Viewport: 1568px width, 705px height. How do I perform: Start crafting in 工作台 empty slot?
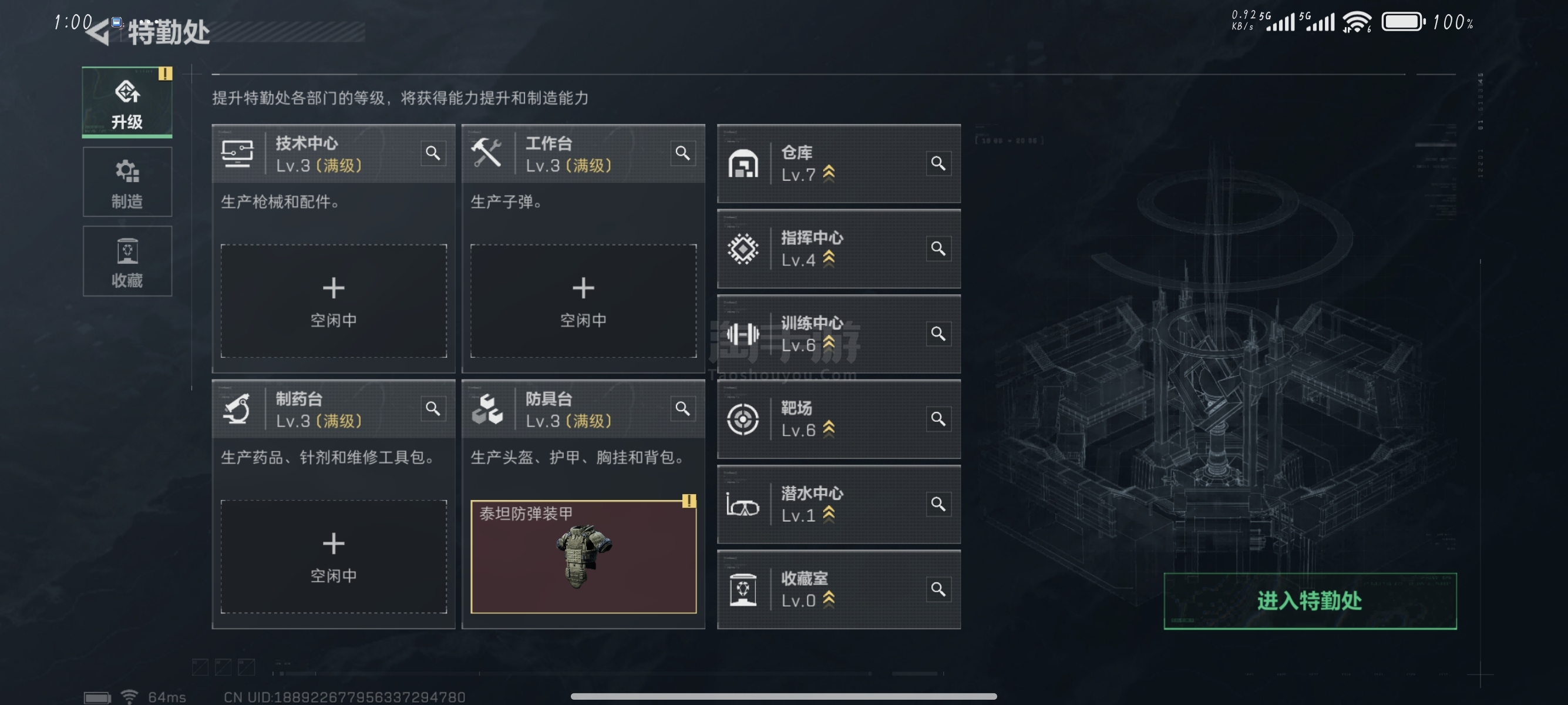583,301
